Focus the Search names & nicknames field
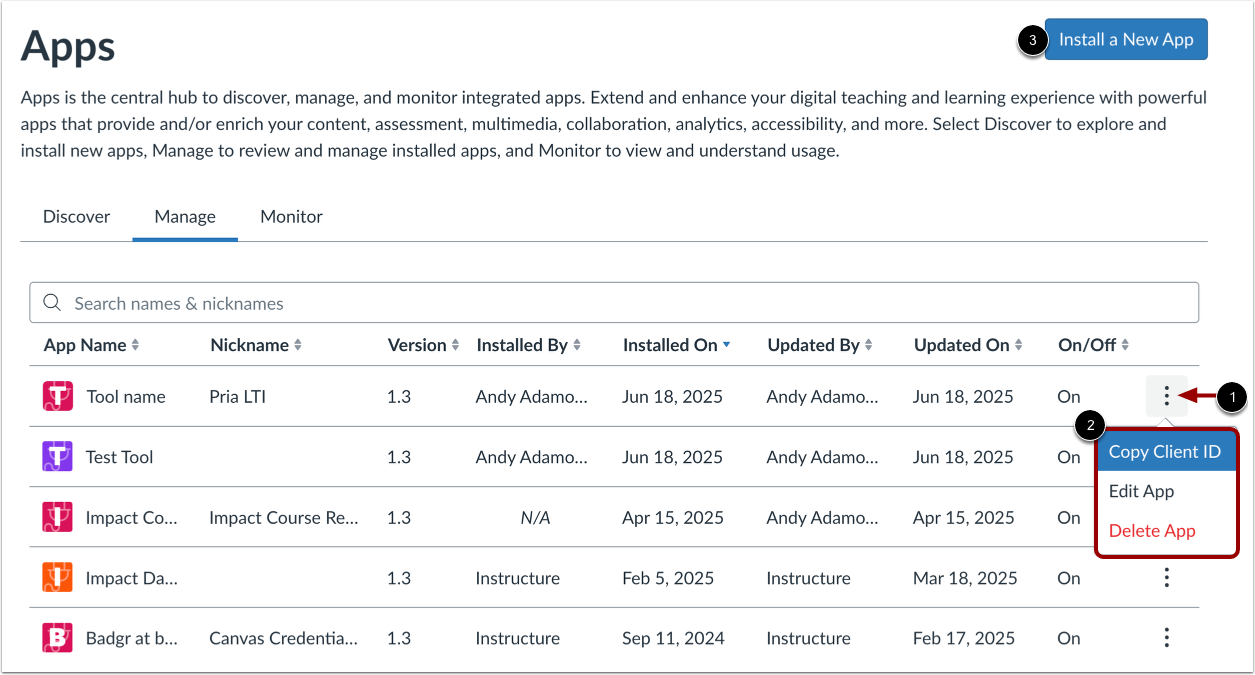 [x=614, y=303]
